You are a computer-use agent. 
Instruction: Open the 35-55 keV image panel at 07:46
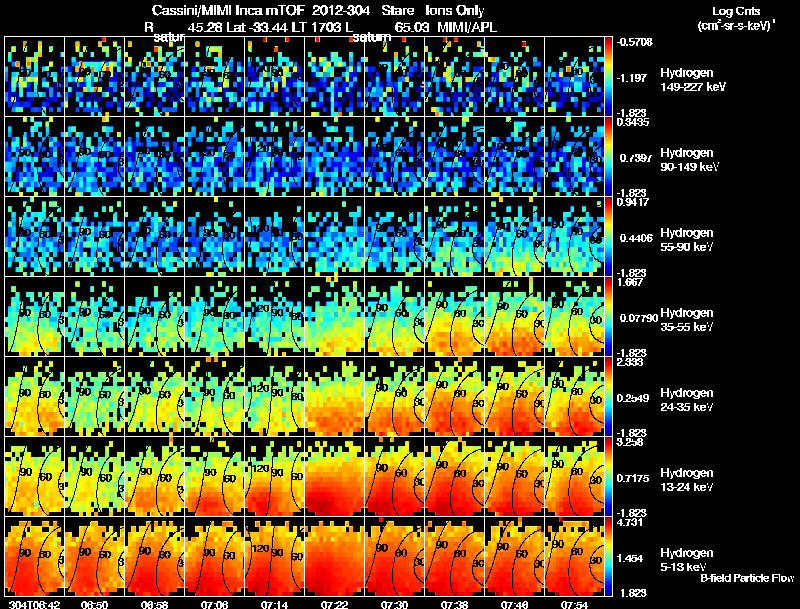click(x=514, y=316)
